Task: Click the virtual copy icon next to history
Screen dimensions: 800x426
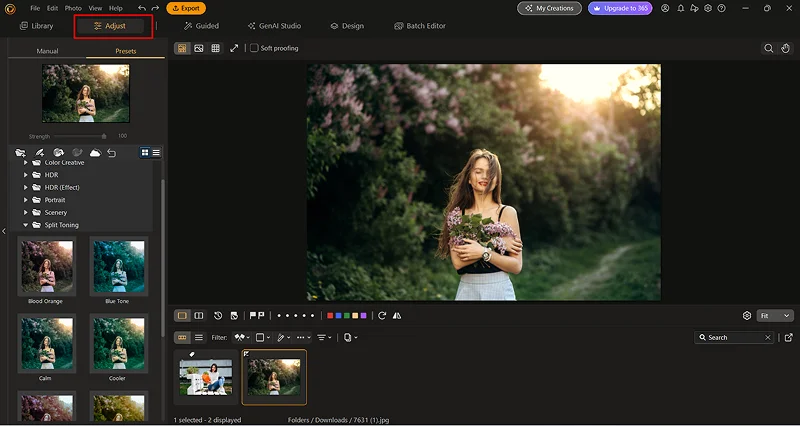Action: (234, 316)
